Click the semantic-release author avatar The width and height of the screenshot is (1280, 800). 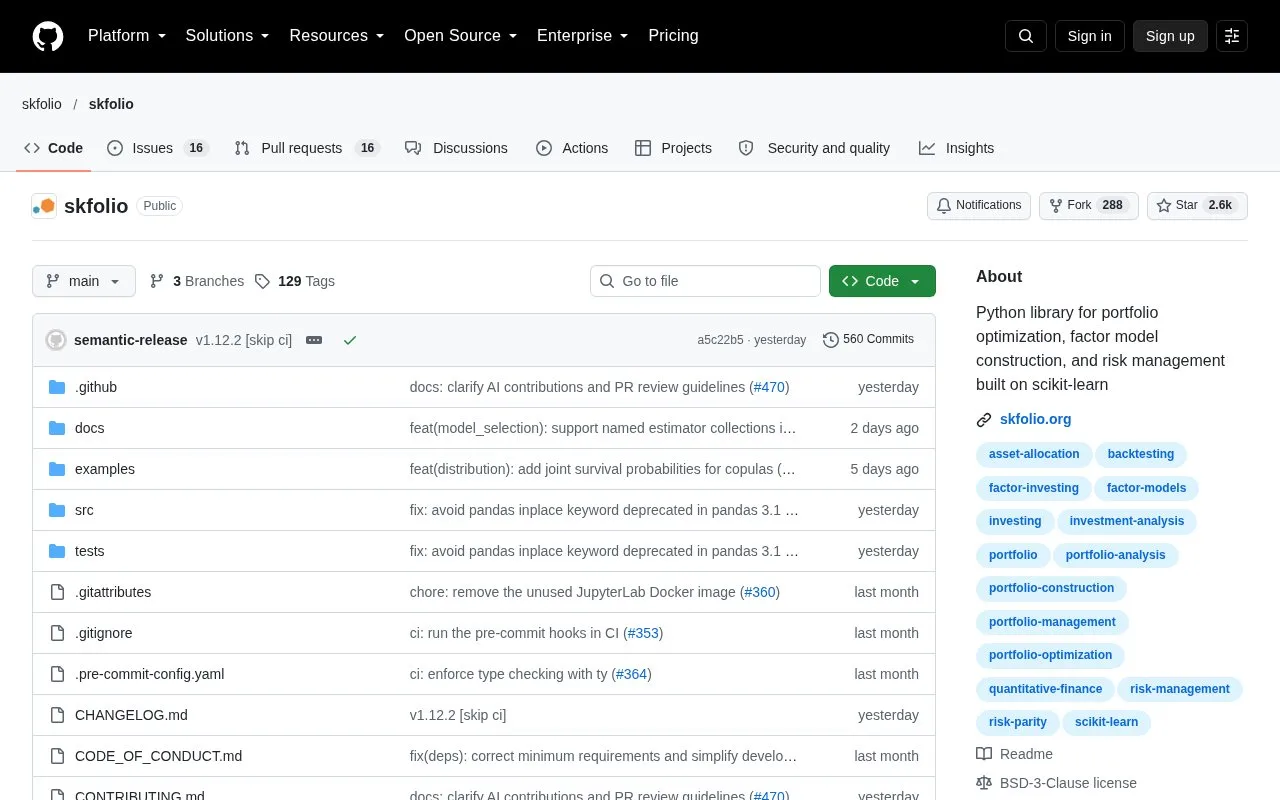[x=56, y=340]
